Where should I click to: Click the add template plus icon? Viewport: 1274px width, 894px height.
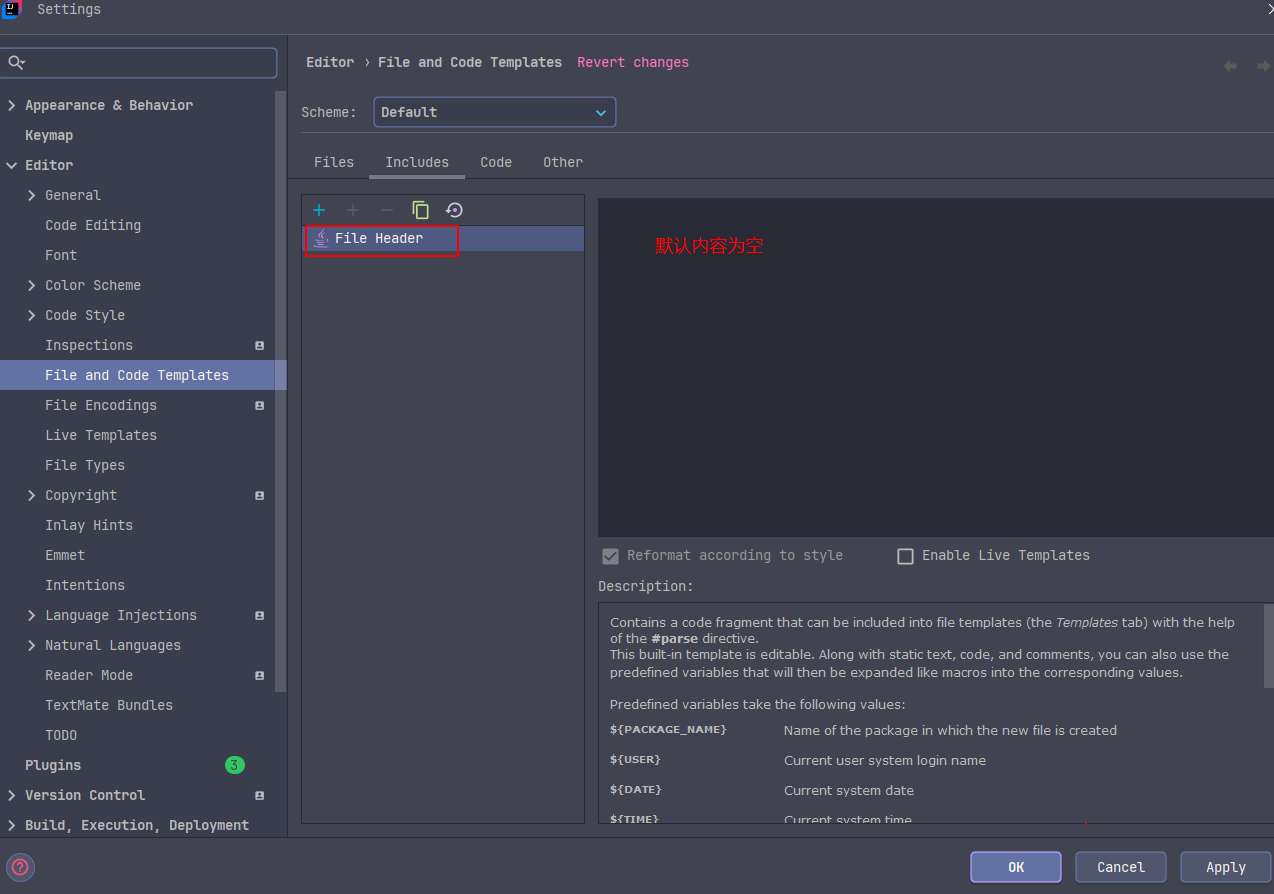[319, 210]
